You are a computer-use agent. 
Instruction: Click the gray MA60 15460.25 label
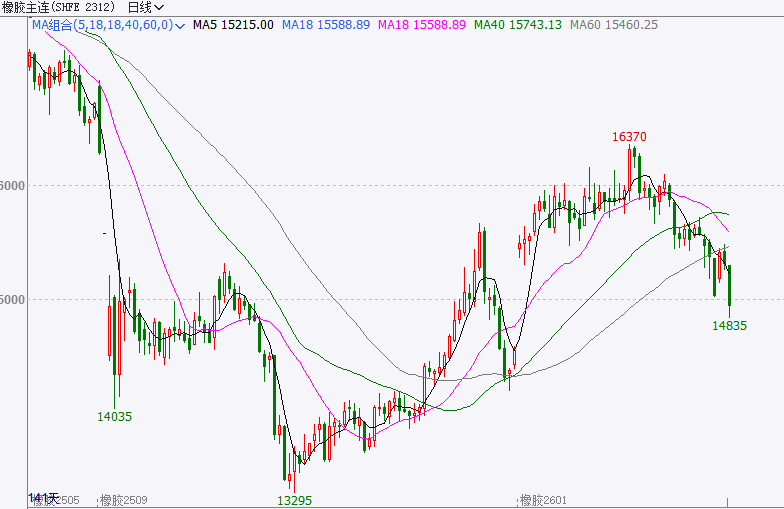pos(613,24)
